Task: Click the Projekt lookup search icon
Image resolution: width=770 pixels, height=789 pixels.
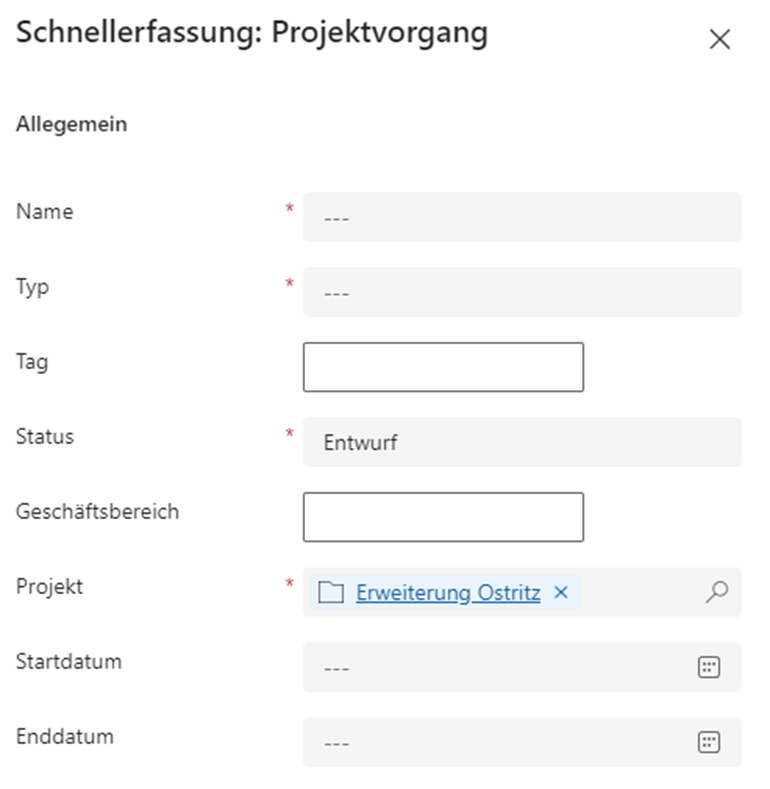Action: click(716, 592)
